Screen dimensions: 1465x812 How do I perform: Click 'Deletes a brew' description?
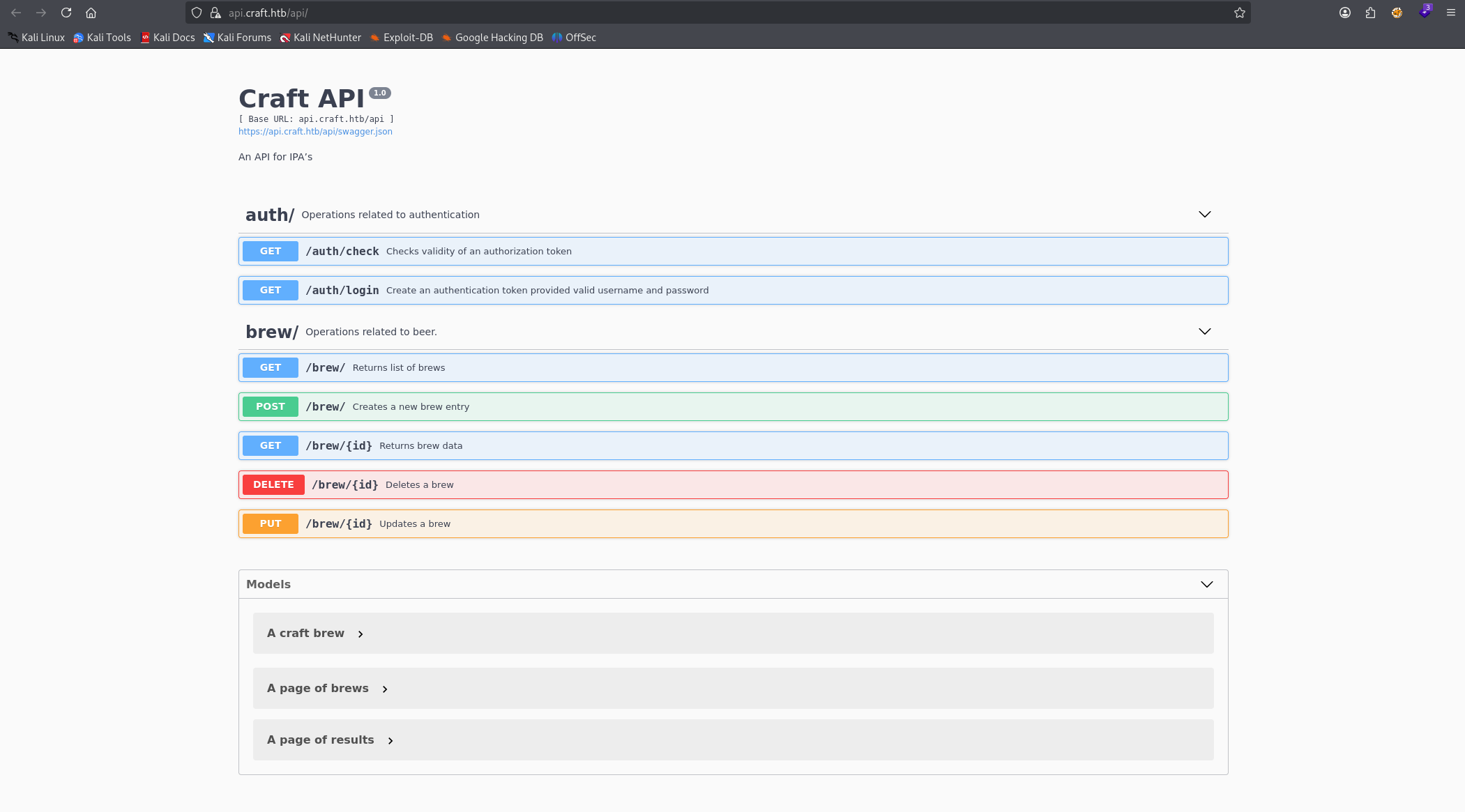(x=420, y=484)
